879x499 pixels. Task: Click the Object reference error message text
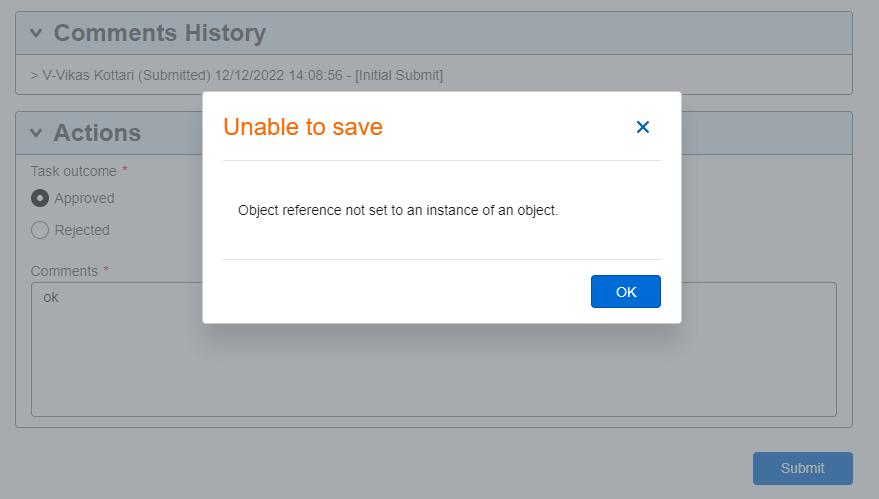398,210
